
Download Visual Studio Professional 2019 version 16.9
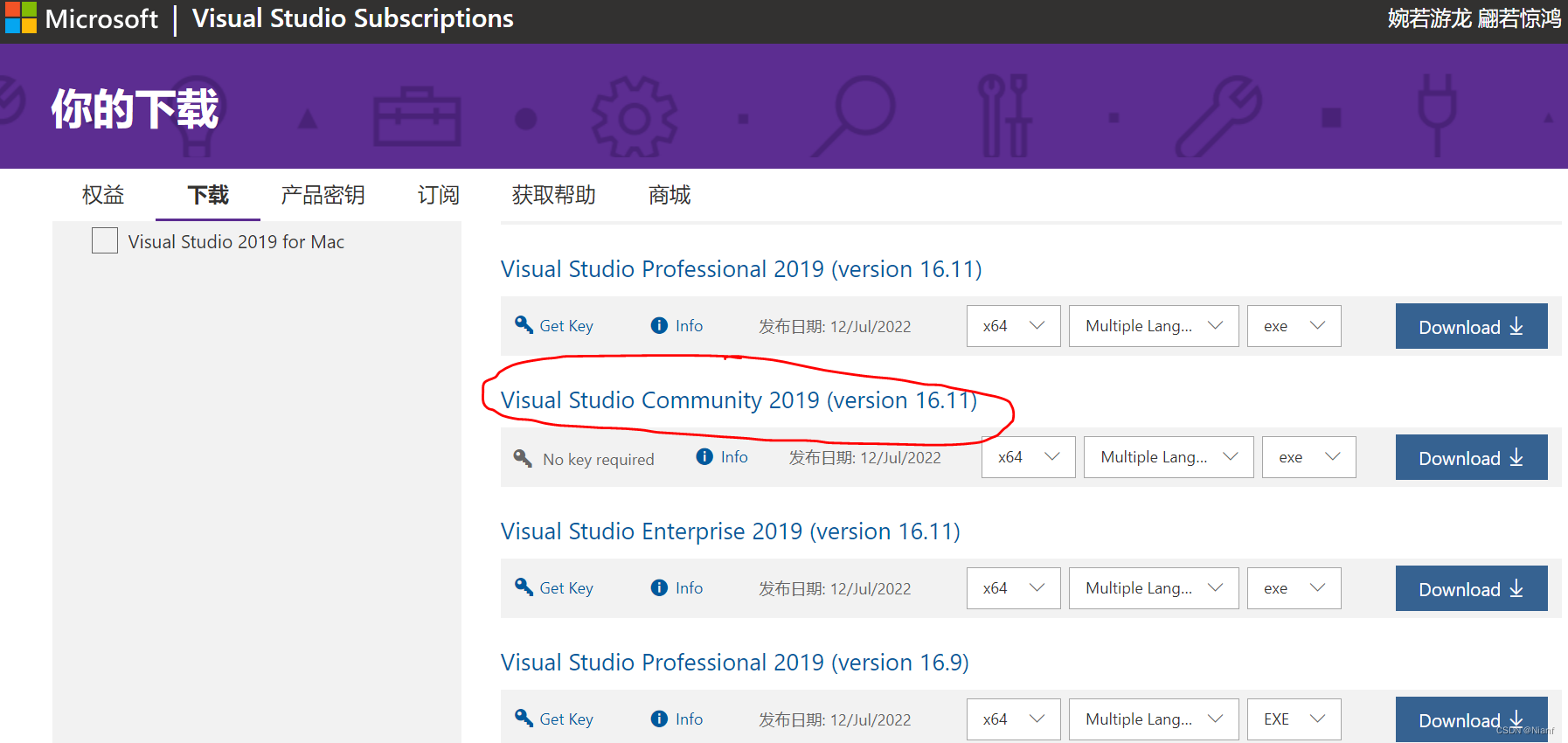(x=1472, y=719)
